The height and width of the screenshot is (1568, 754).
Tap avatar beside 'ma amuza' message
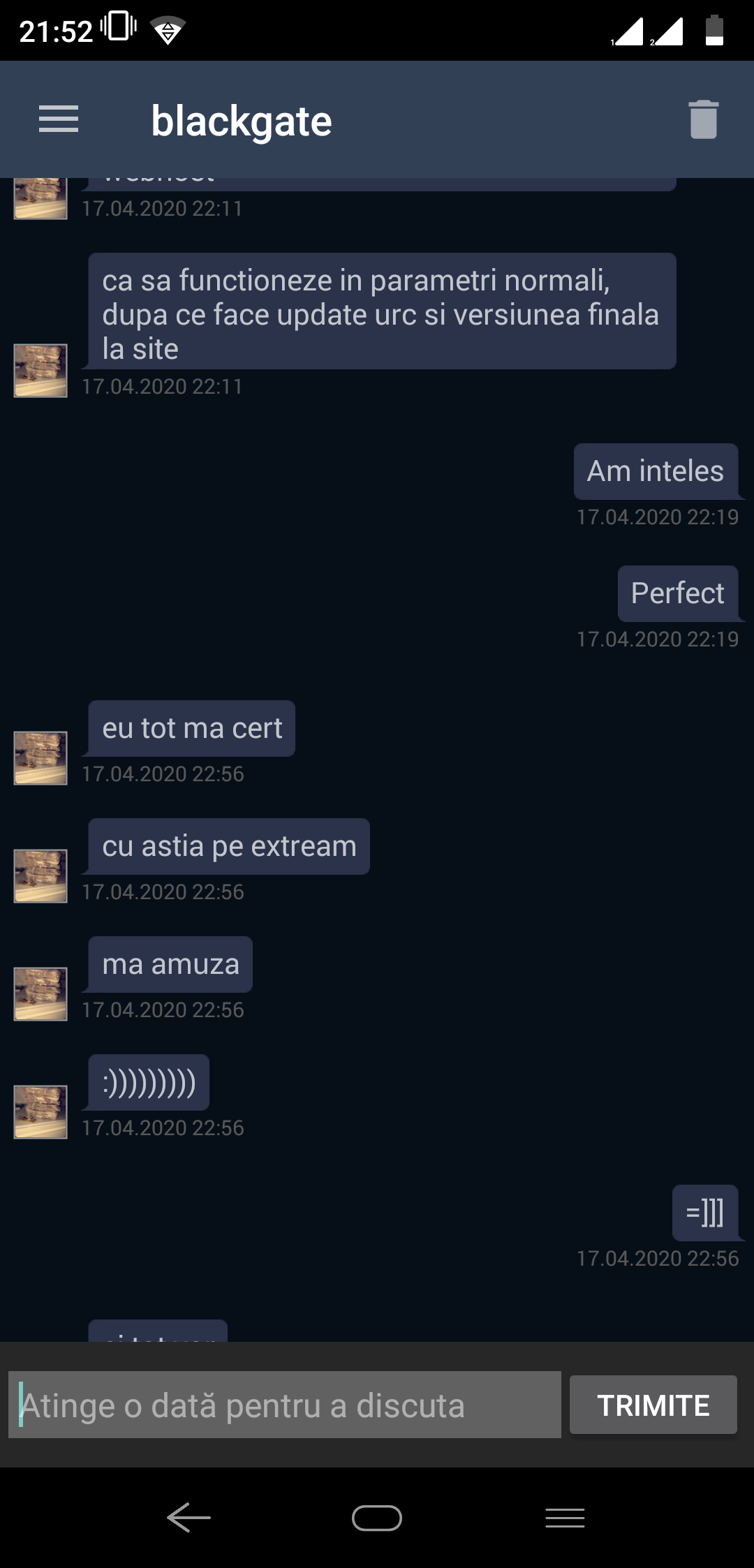(x=40, y=994)
